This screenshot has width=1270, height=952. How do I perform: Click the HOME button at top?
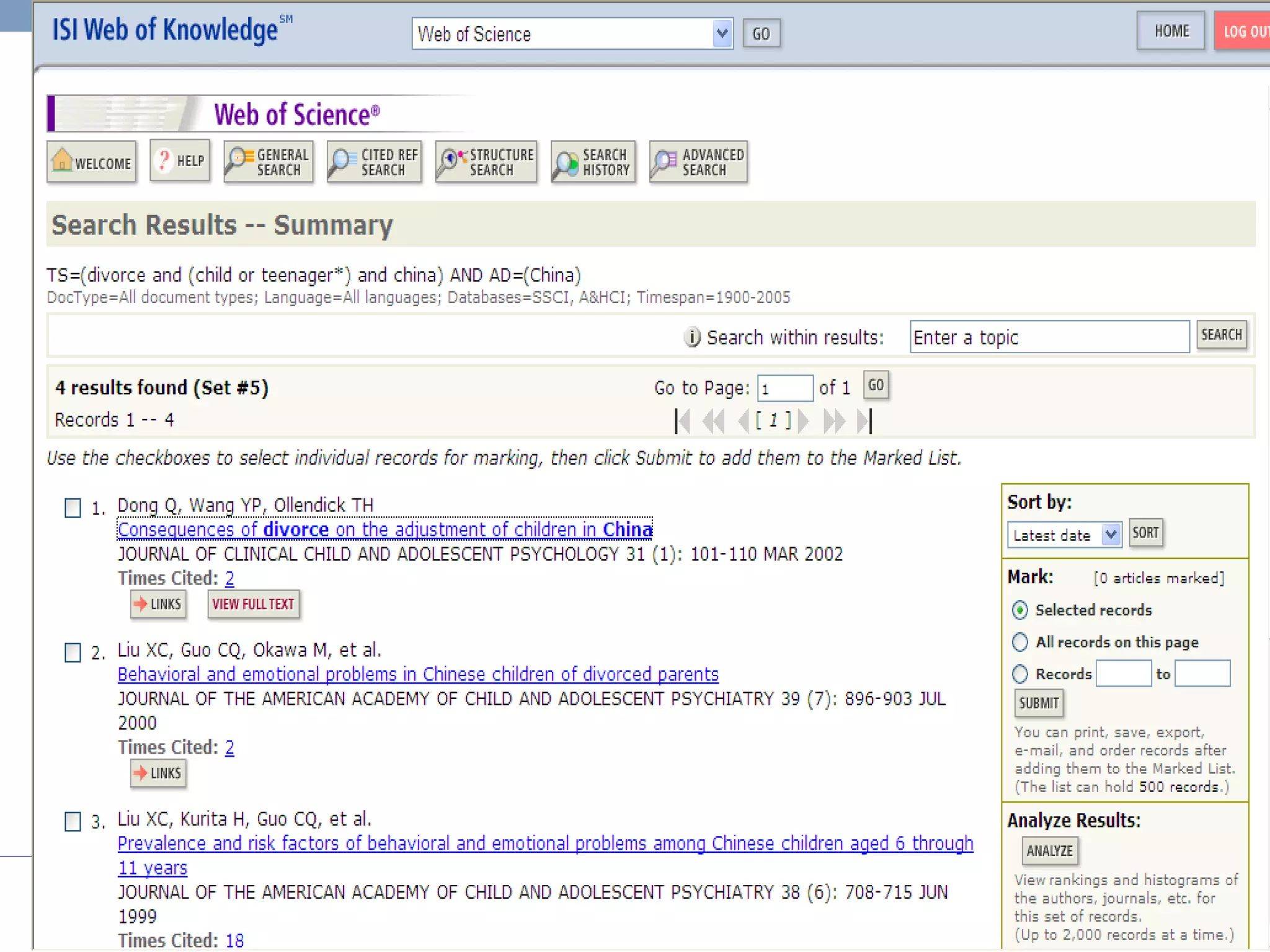click(1171, 31)
